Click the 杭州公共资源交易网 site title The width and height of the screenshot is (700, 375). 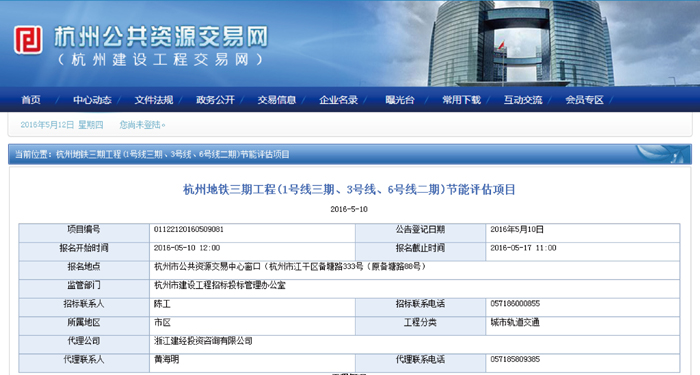[x=161, y=36]
